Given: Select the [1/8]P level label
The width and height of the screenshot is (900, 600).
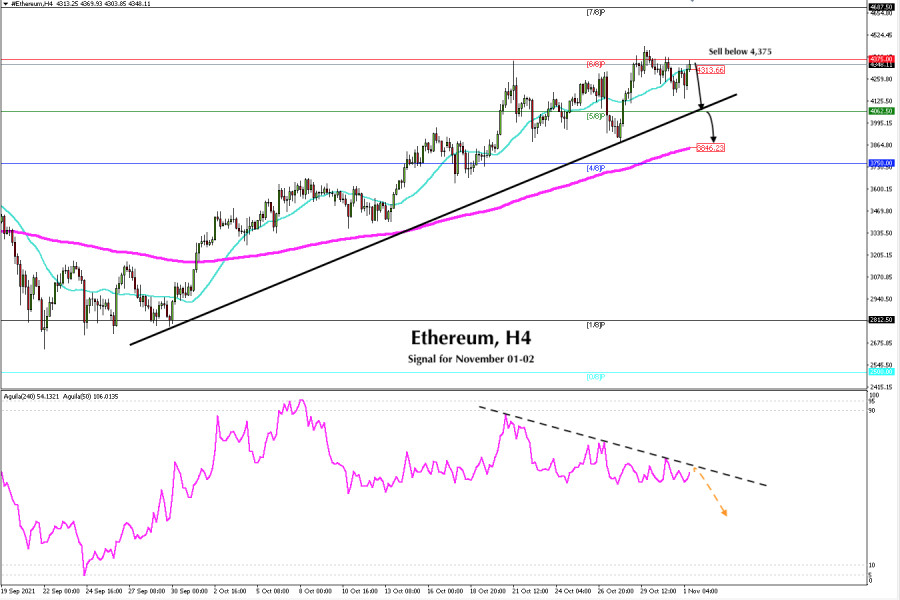Looking at the screenshot, I should coord(596,325).
